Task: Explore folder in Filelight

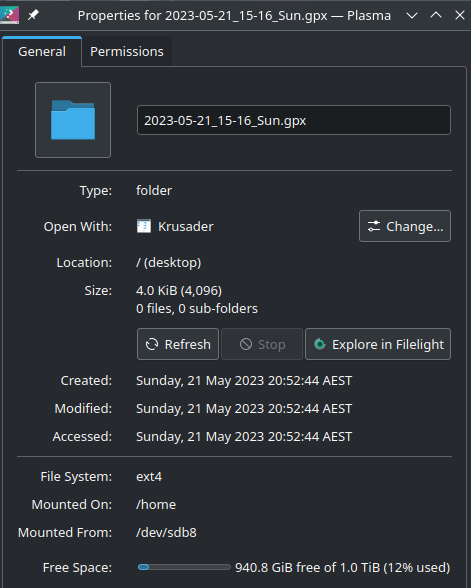Action: (378, 344)
